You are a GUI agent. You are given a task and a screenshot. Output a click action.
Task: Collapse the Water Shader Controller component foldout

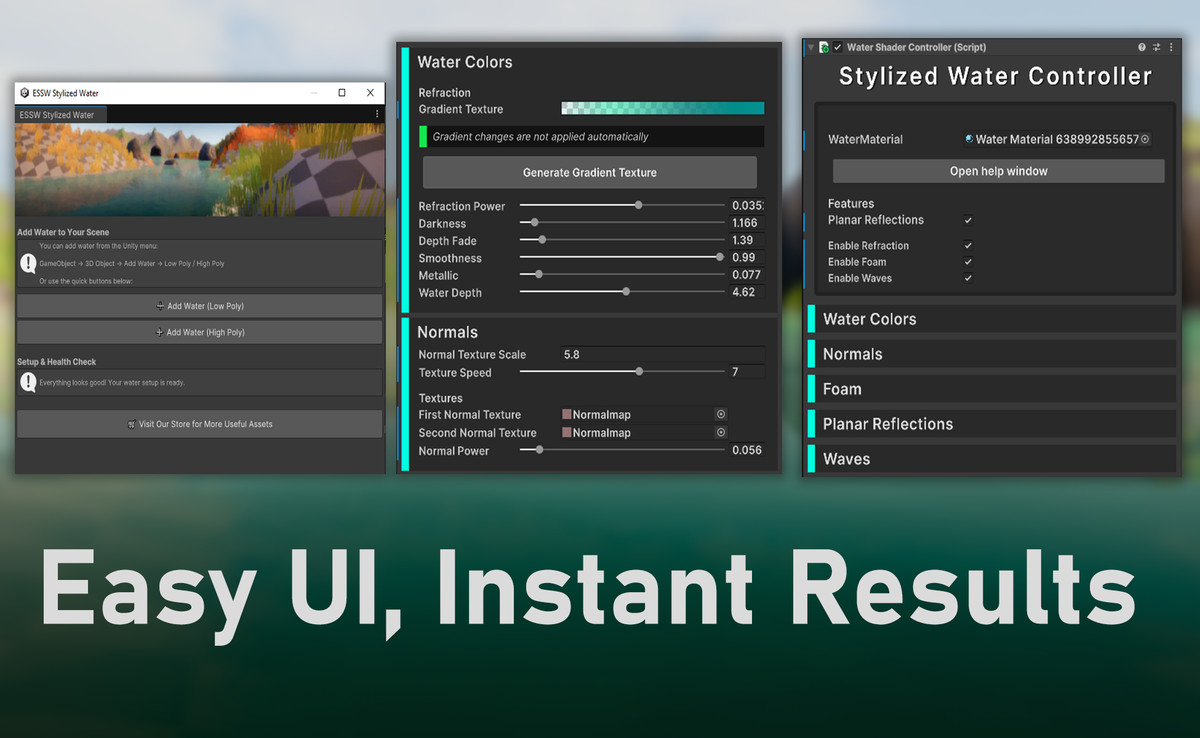(810, 46)
